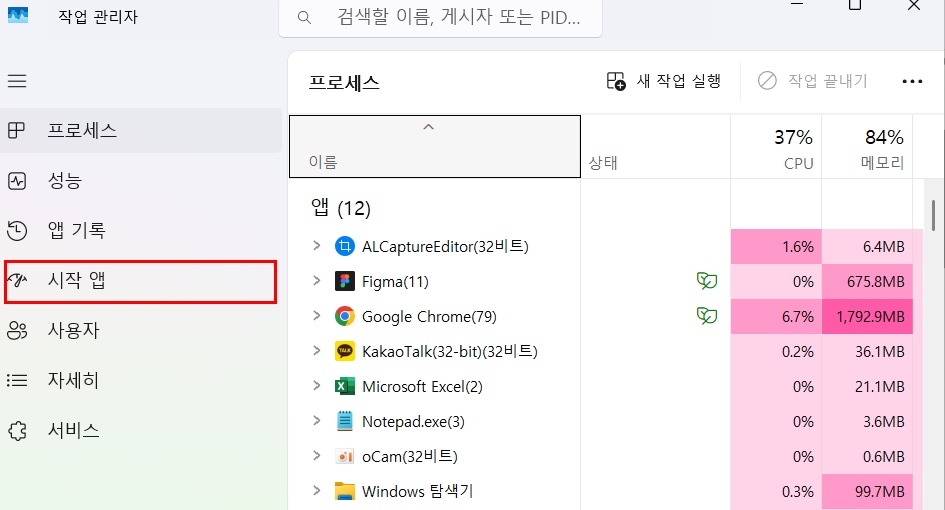Click the 프로세스 page heading
This screenshot has width=945, height=510.
point(344,82)
